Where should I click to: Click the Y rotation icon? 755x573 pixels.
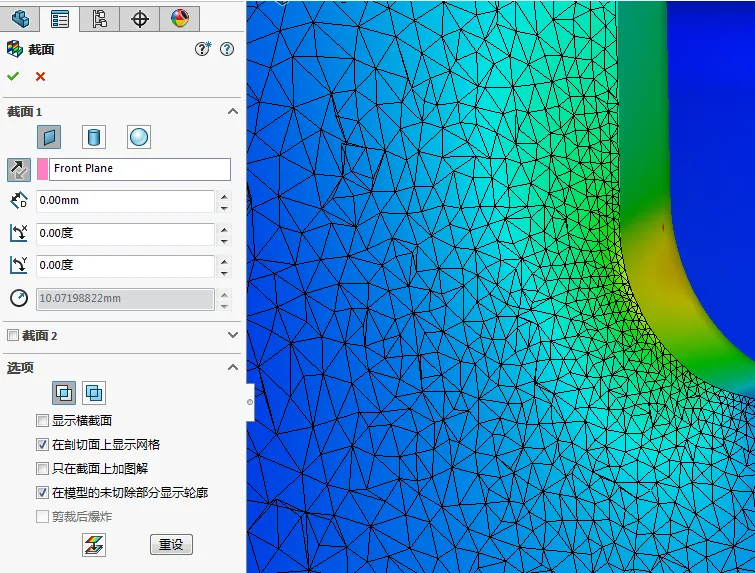coord(19,265)
